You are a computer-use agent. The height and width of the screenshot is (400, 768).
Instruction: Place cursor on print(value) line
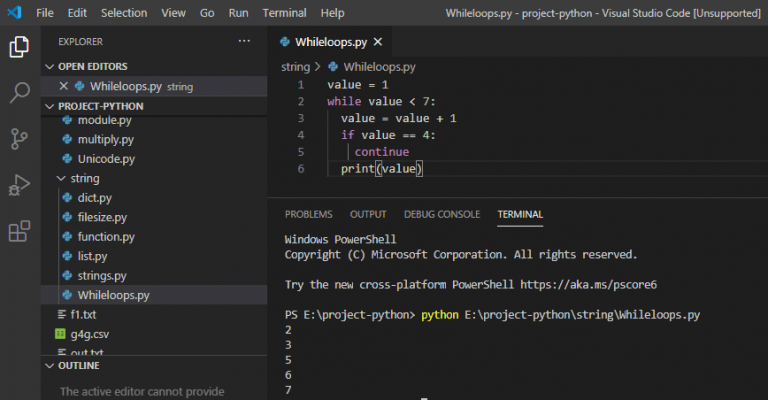pos(382,169)
